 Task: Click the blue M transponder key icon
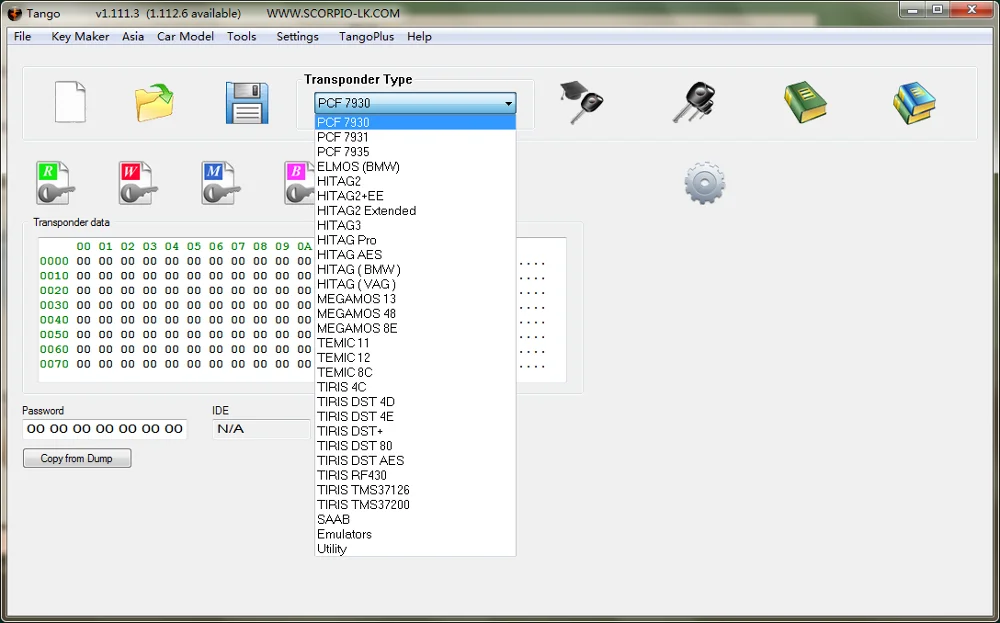(x=219, y=183)
